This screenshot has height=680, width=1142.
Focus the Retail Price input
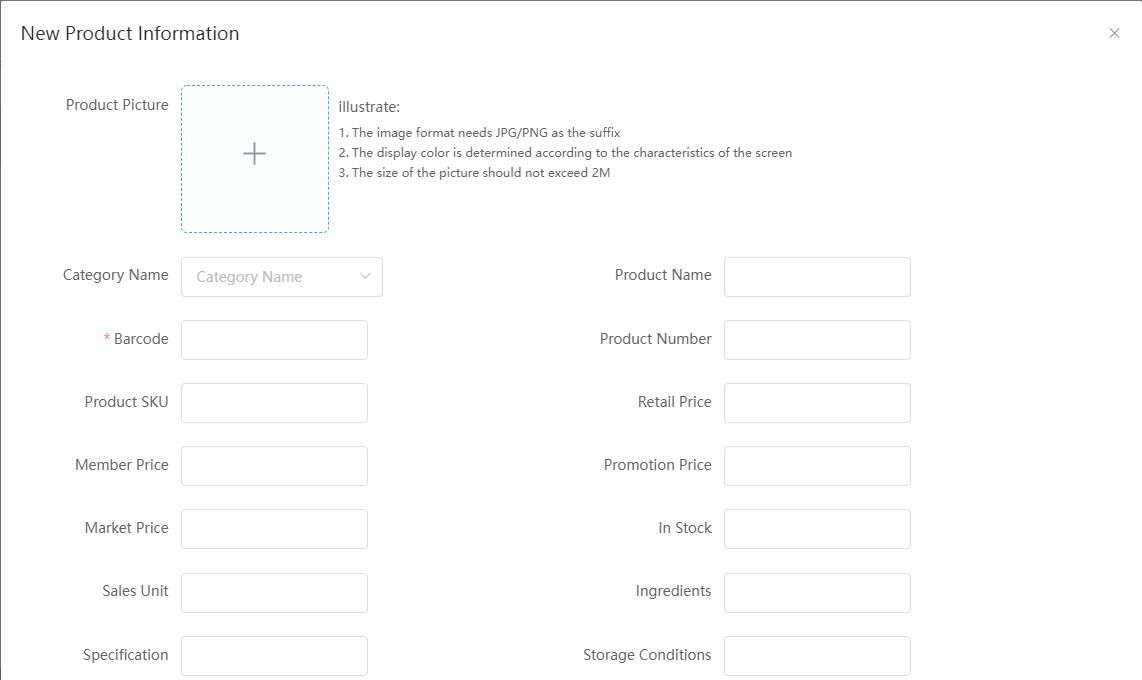tap(817, 403)
